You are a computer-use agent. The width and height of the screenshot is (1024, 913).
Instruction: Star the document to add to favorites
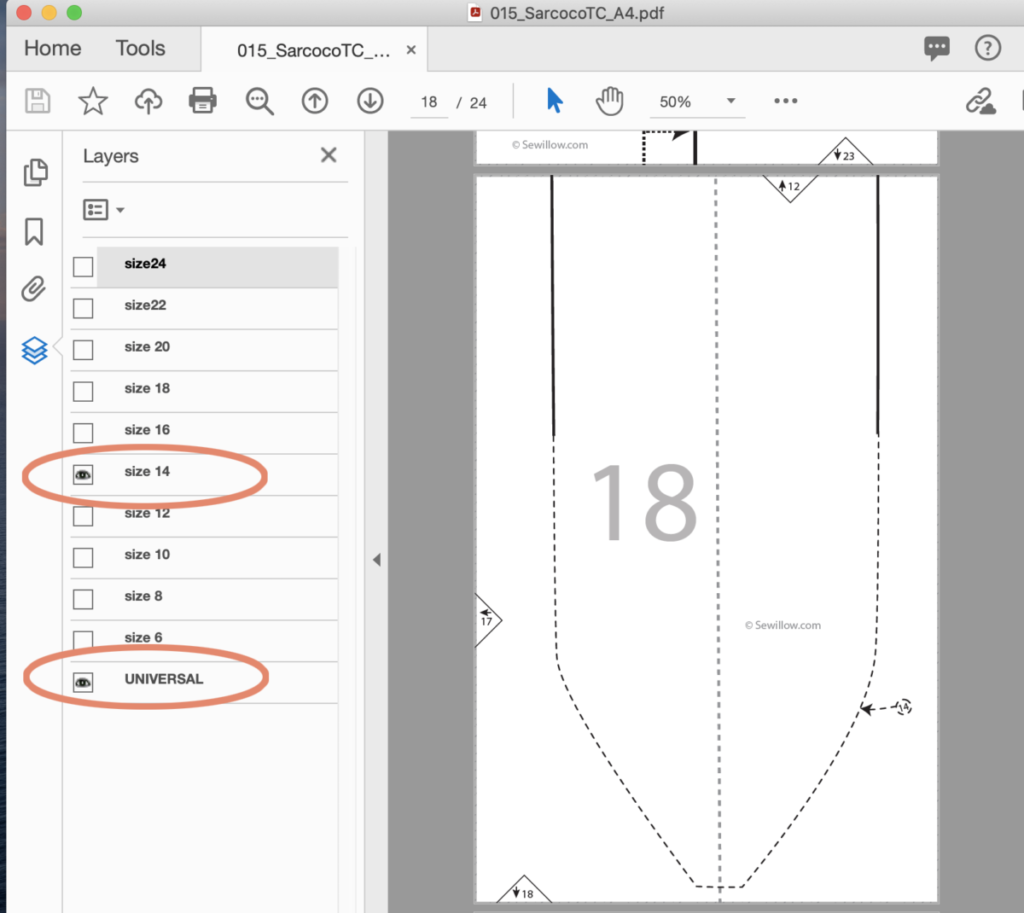click(92, 101)
